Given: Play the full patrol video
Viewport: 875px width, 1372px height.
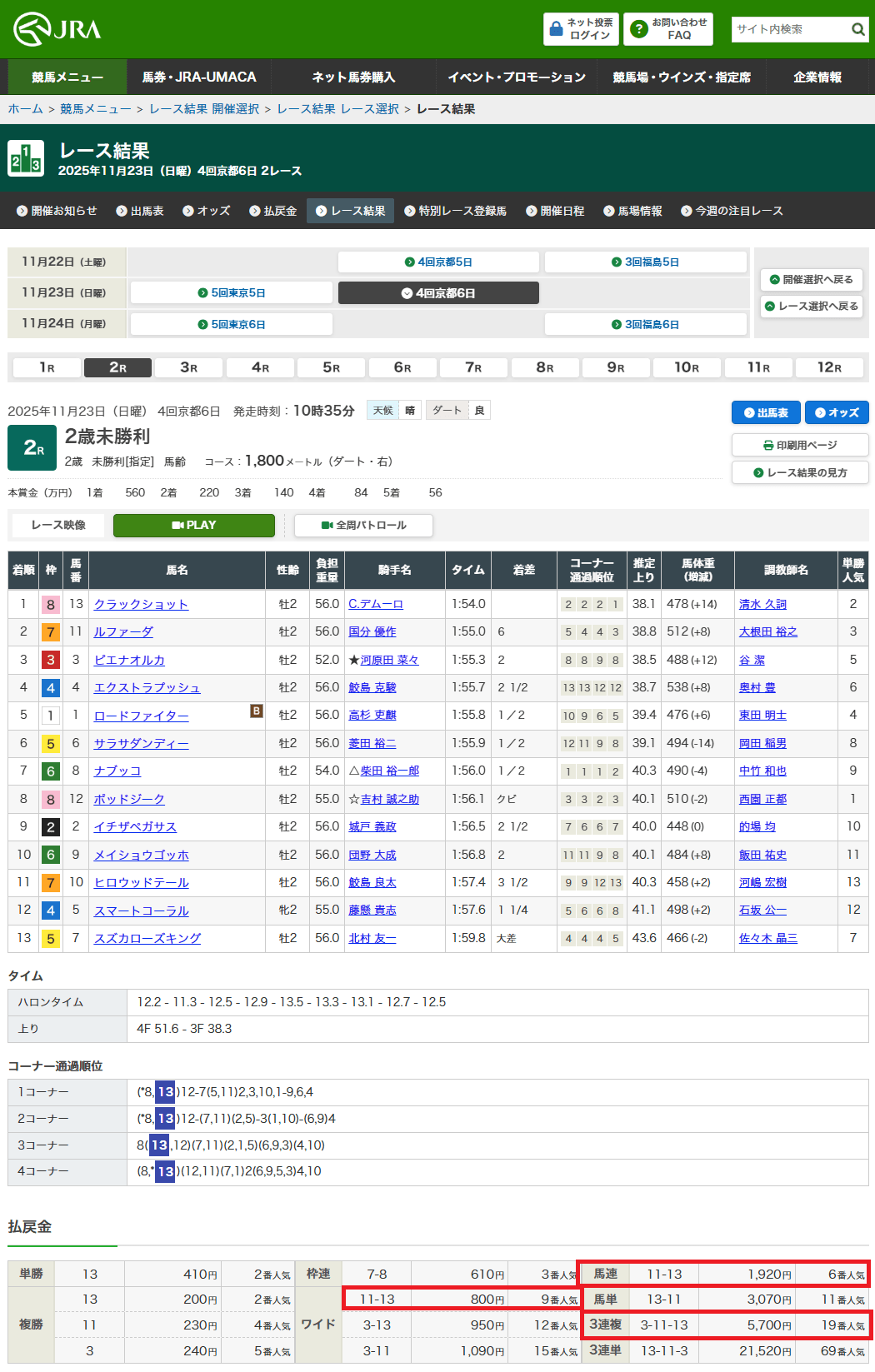Looking at the screenshot, I should point(363,526).
